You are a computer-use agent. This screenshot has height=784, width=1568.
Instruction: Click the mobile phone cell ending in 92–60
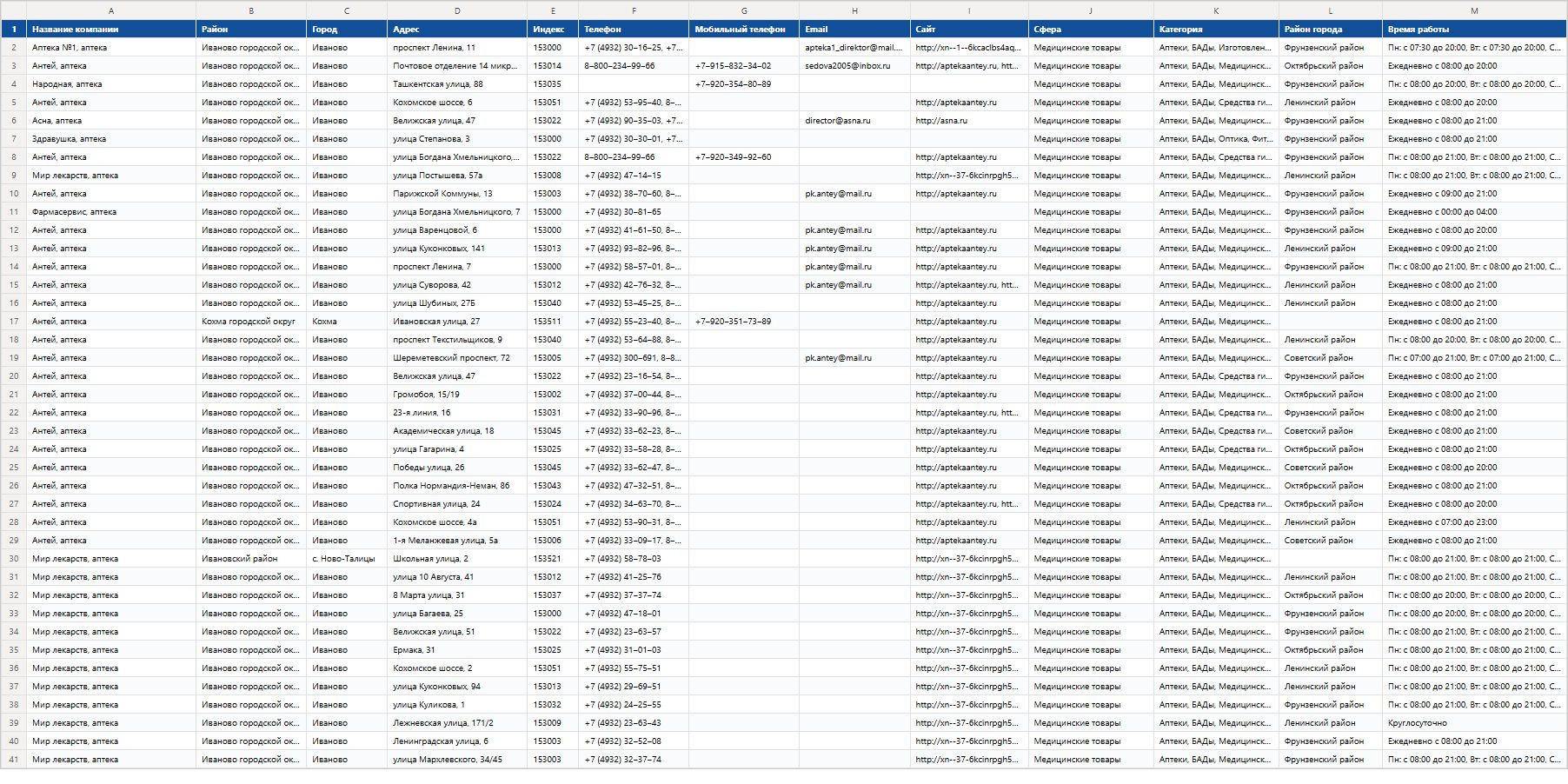(x=744, y=157)
